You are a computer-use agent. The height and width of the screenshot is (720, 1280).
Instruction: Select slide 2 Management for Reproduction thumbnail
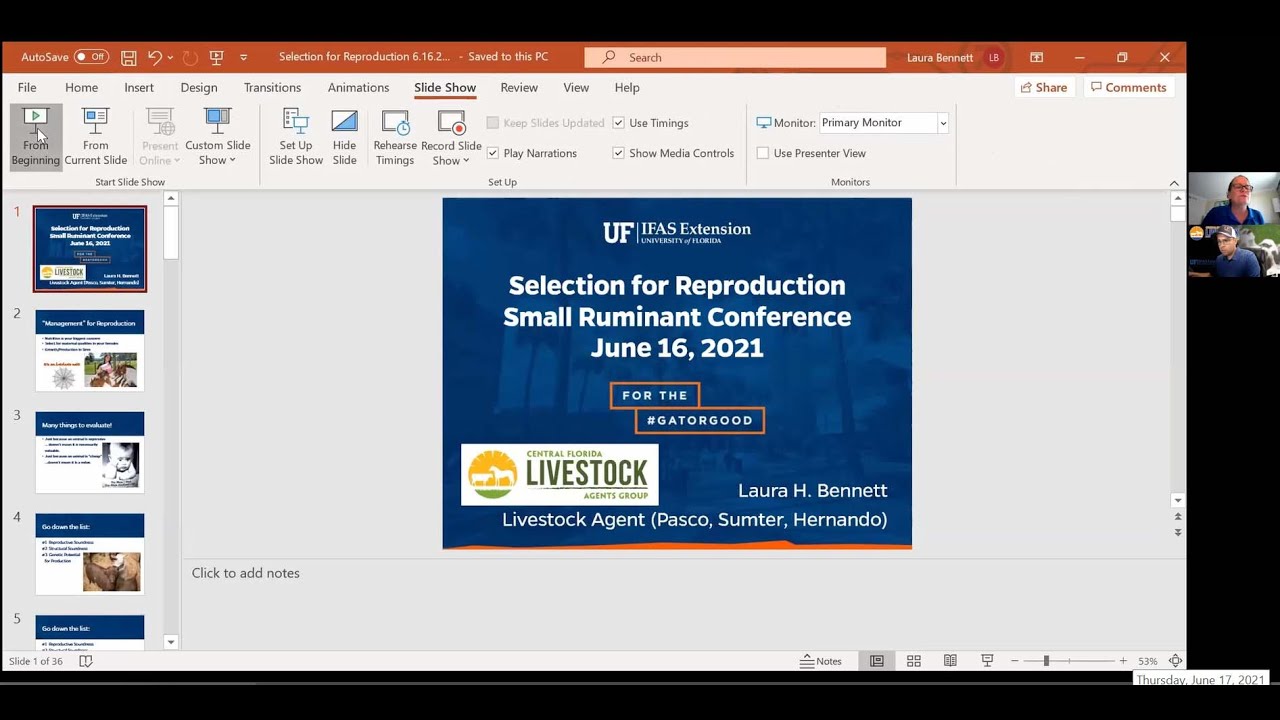tap(90, 351)
